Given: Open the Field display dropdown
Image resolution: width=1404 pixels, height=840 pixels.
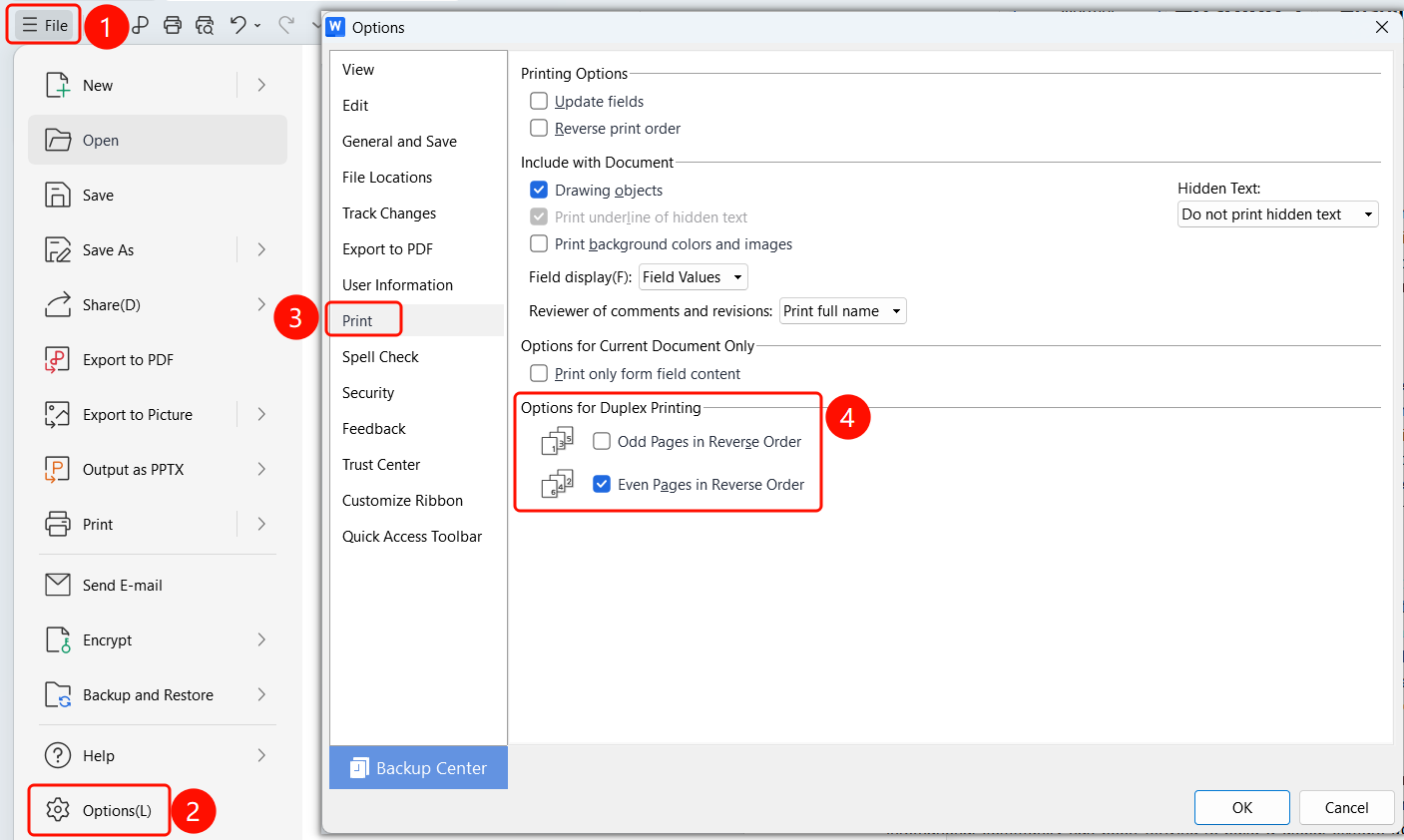Looking at the screenshot, I should tap(693, 277).
